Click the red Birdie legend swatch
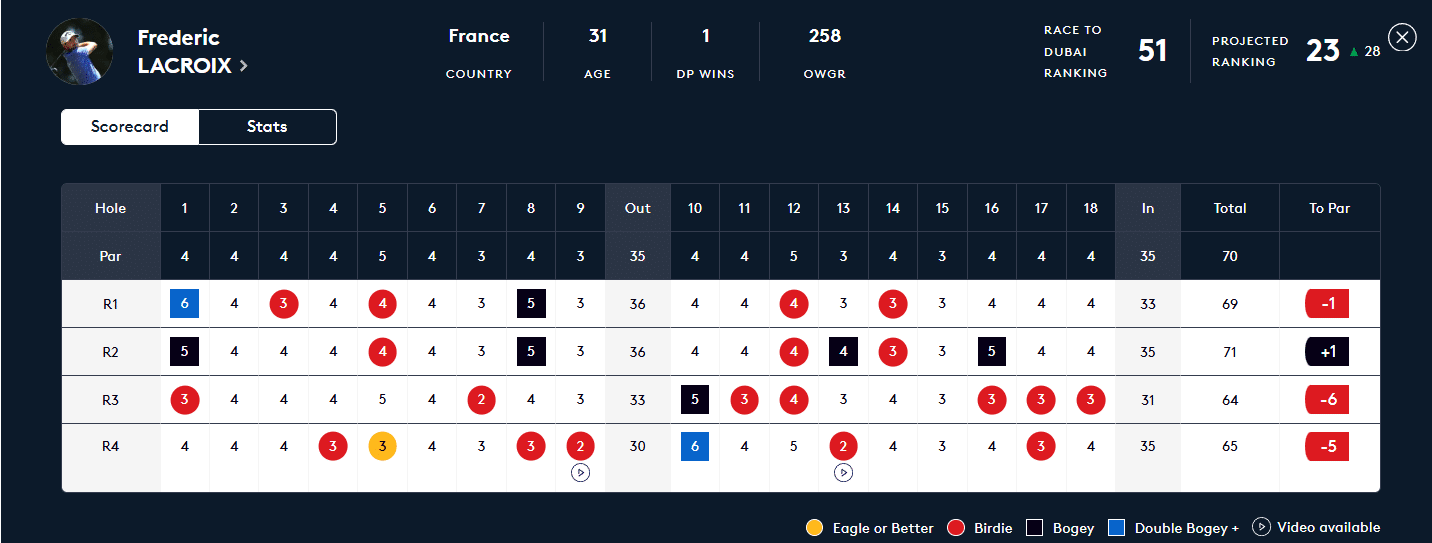 956,528
